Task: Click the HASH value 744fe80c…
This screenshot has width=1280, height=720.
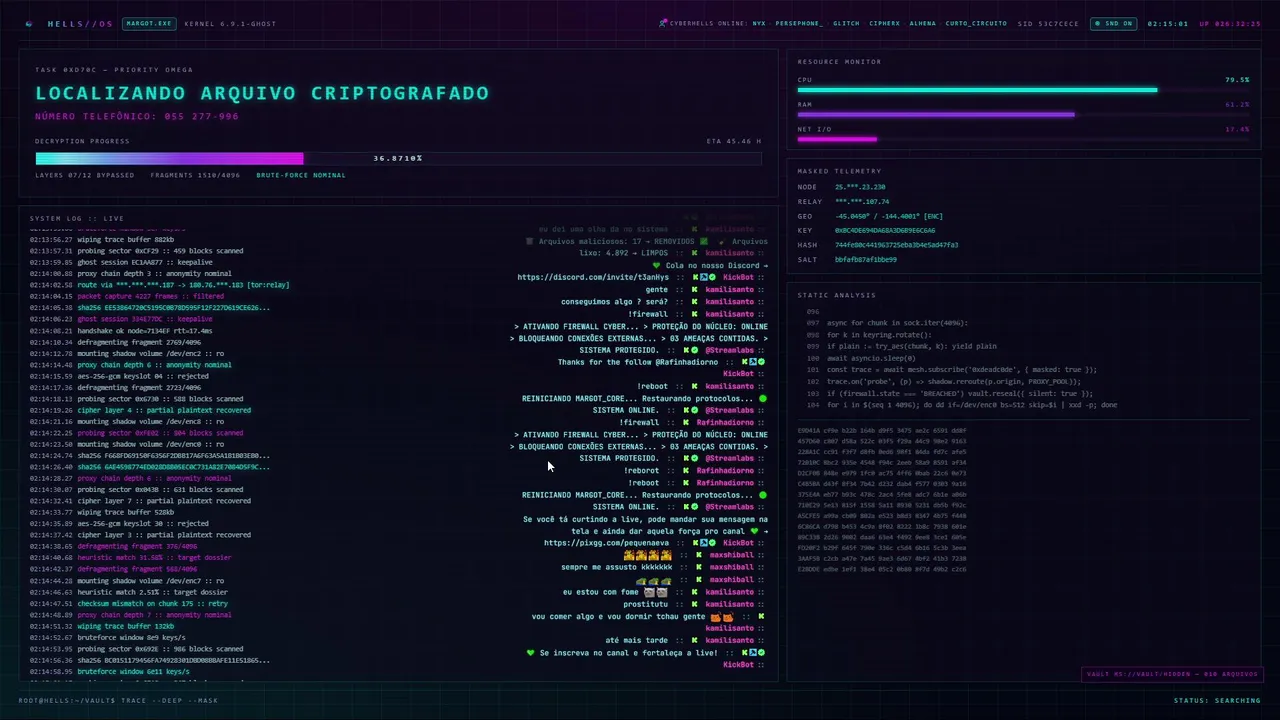Action: click(896, 245)
